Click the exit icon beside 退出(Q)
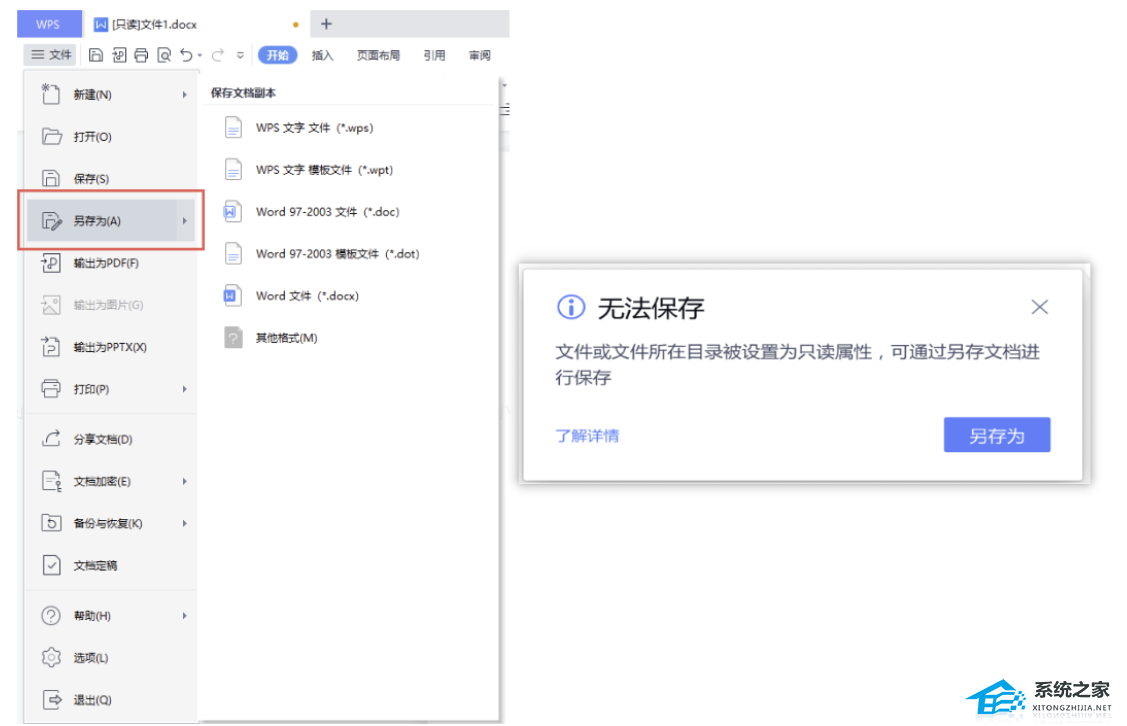 (52, 699)
